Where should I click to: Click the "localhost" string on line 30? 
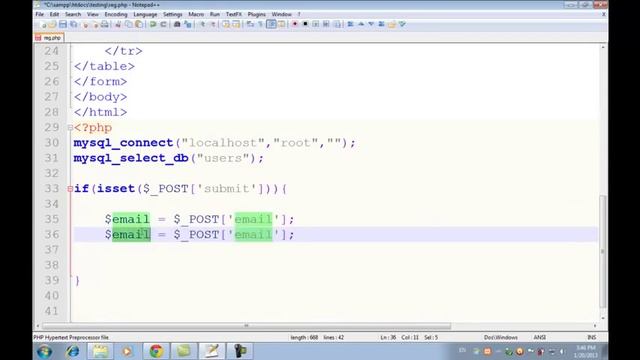(223, 143)
